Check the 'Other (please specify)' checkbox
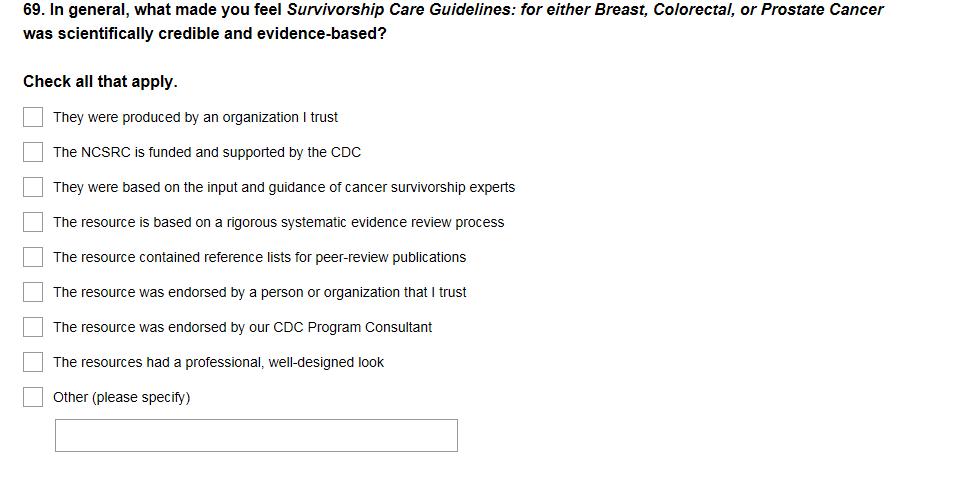This screenshot has height=478, width=953. pos(34,398)
